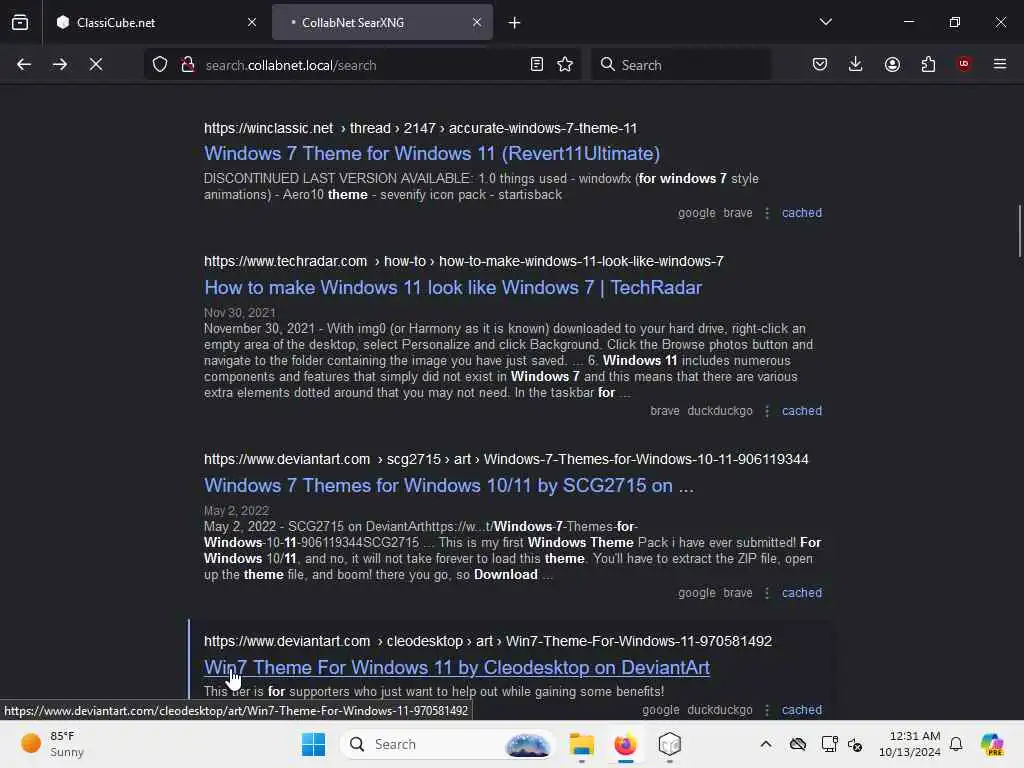Open the Windows Start menu
The height and width of the screenshot is (768, 1024).
313,744
